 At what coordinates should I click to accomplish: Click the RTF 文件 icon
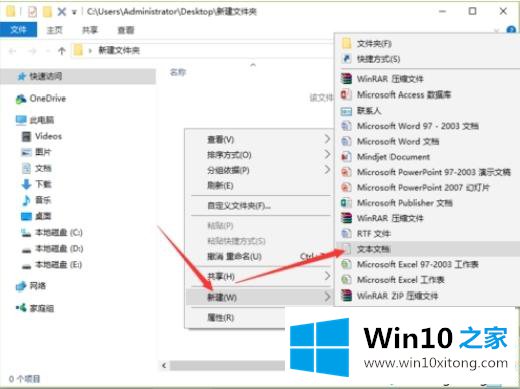tap(346, 233)
